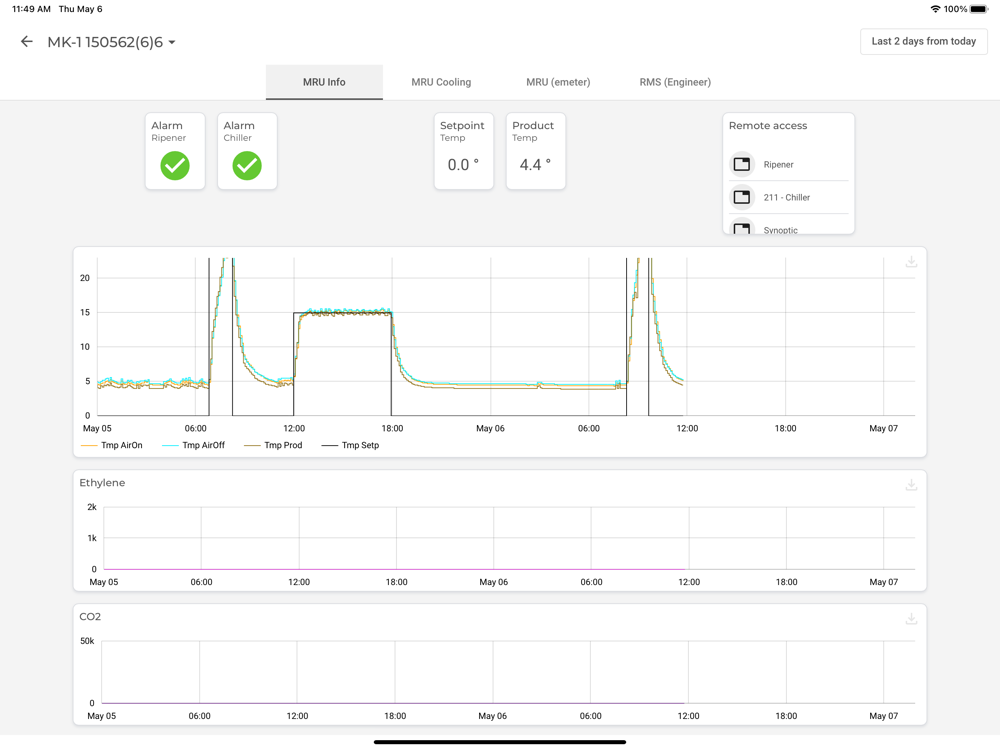The height and width of the screenshot is (750, 1000).
Task: Open 211 - Chiller remote access icon
Action: (x=742, y=197)
